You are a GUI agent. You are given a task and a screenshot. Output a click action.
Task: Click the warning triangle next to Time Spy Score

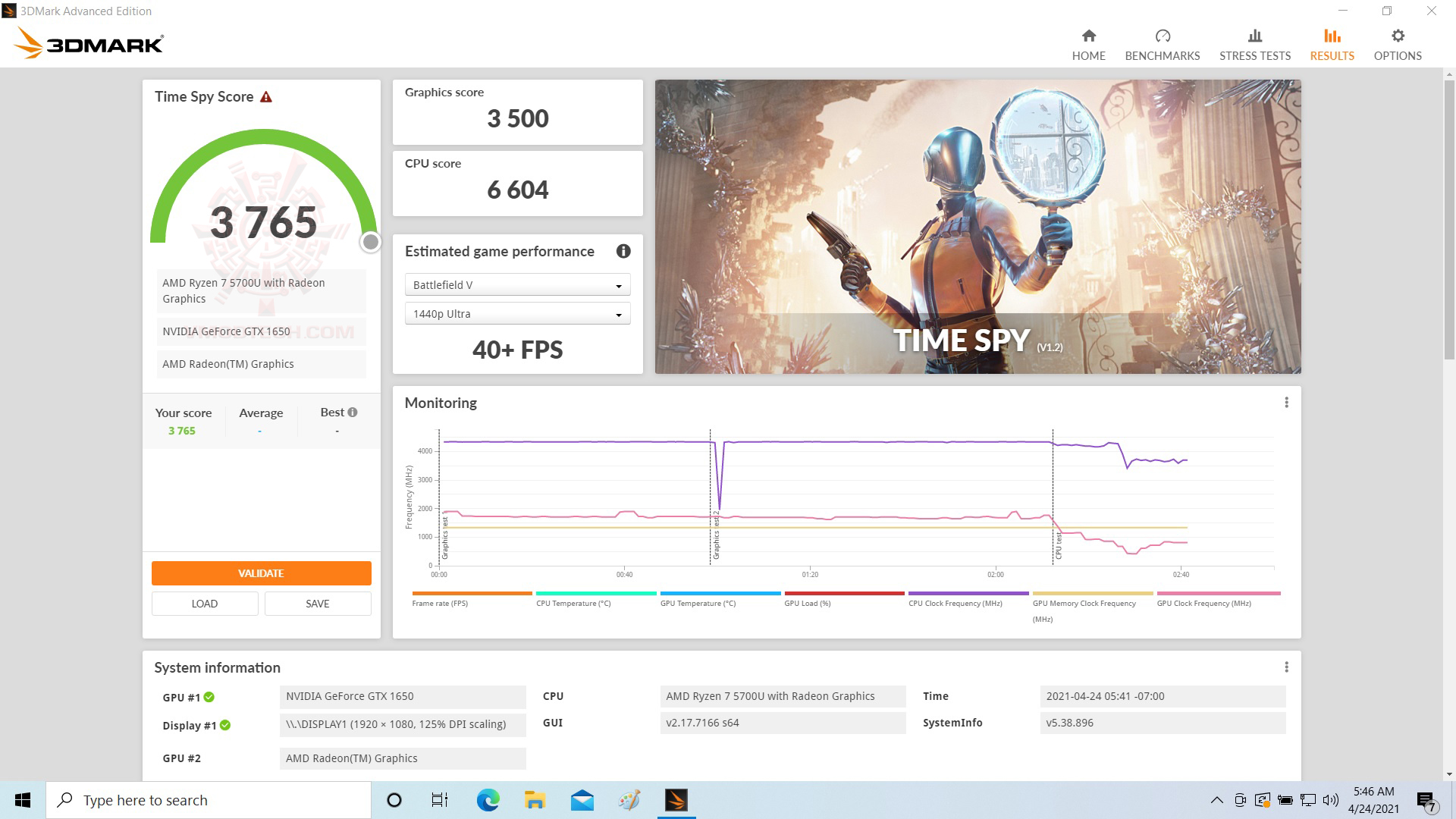(x=265, y=97)
